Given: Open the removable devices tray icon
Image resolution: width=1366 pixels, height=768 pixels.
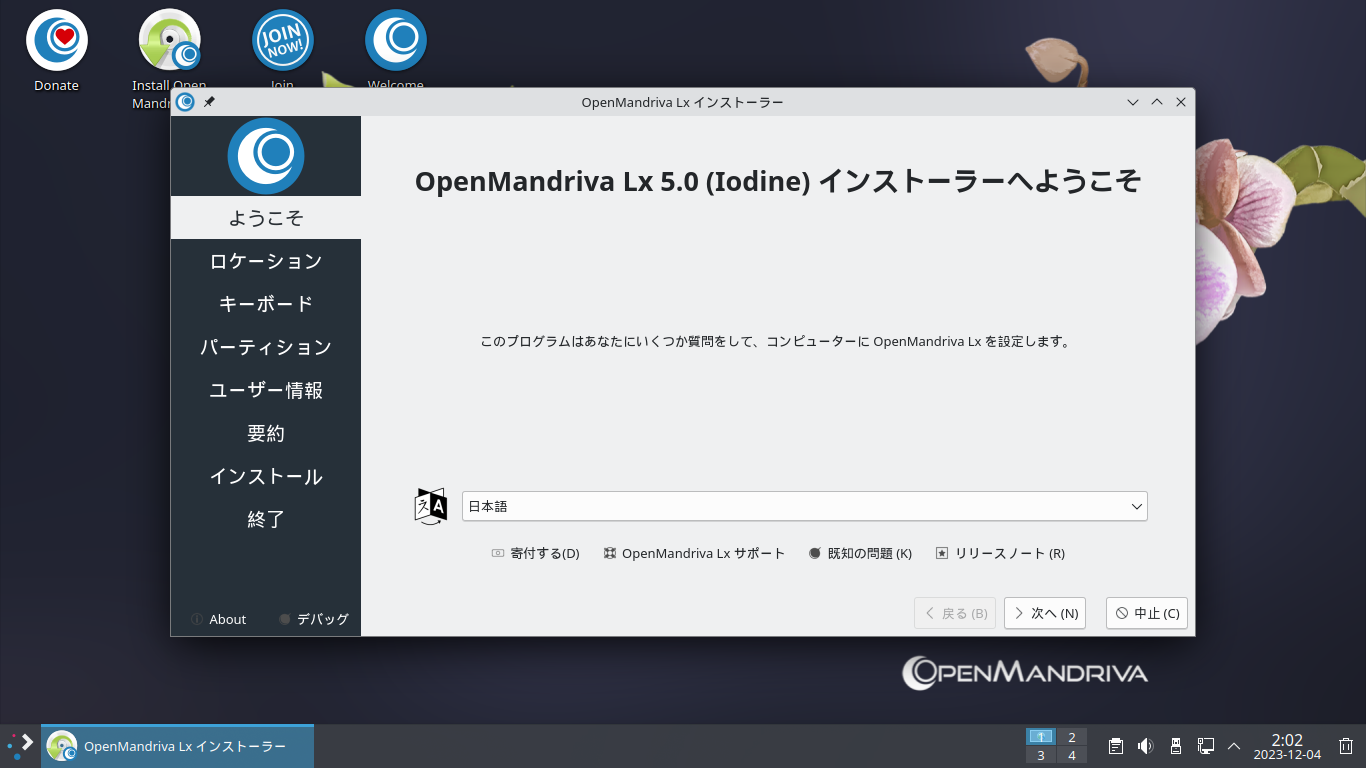Looking at the screenshot, I should click(x=1176, y=746).
